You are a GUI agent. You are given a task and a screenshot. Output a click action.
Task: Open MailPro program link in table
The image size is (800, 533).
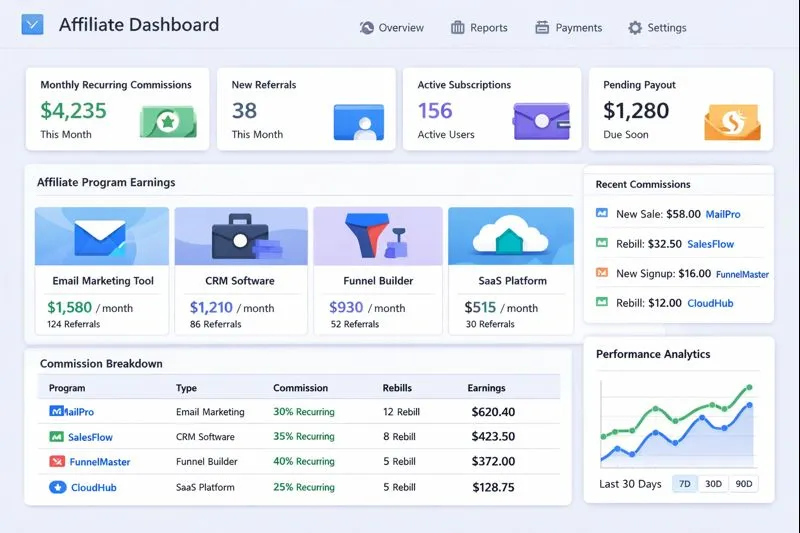pyautogui.click(x=79, y=412)
